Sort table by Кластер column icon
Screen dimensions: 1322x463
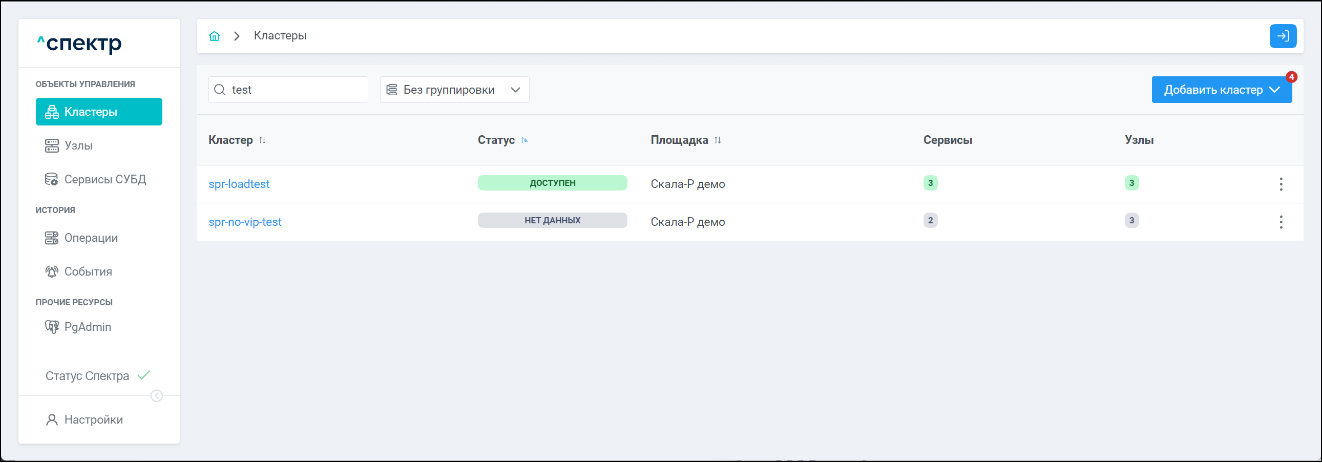(x=262, y=141)
